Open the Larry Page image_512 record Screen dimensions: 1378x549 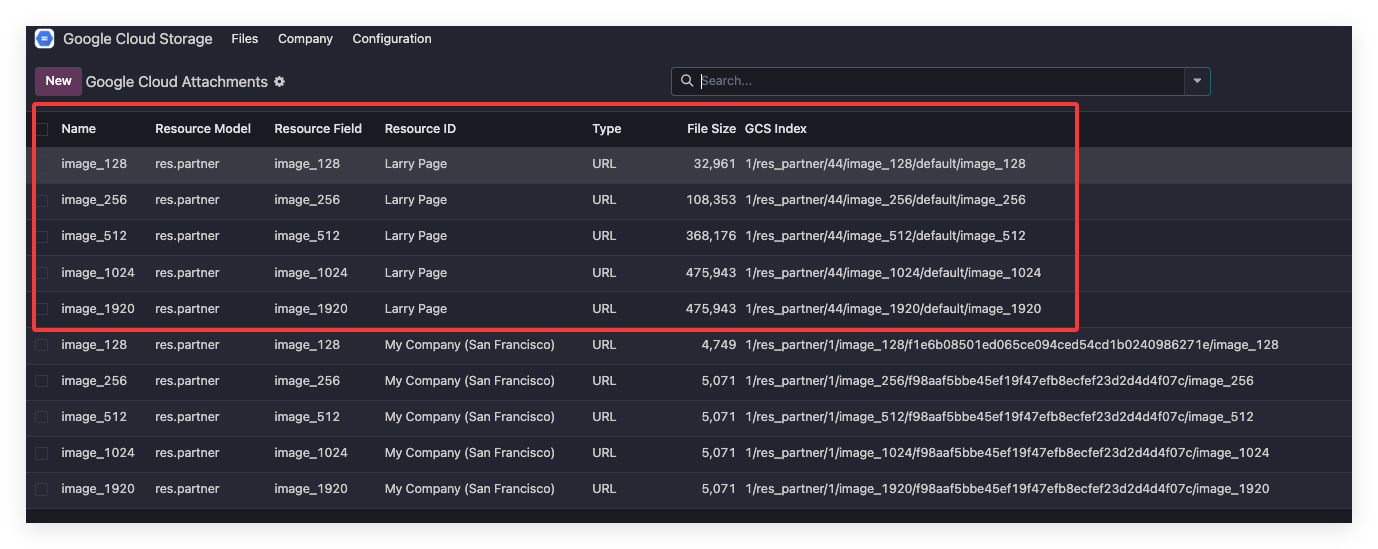point(94,236)
